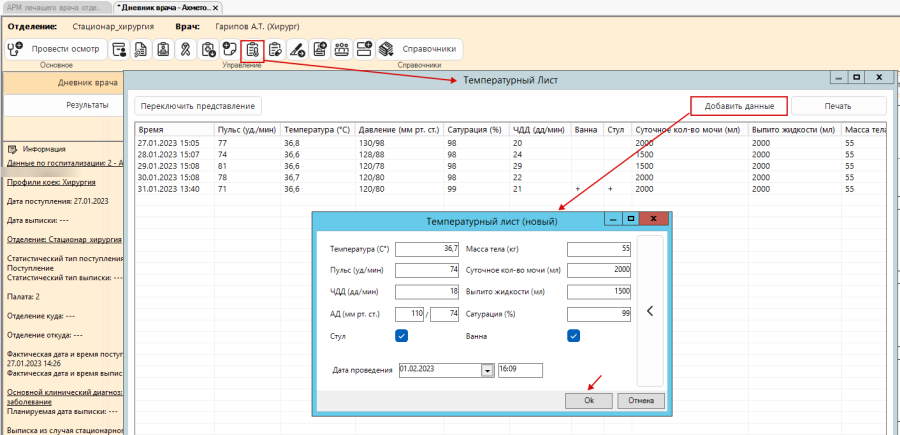The width and height of the screenshot is (900, 435).
Task: Click the clipboard with download arrow icon
Action: click(208, 49)
